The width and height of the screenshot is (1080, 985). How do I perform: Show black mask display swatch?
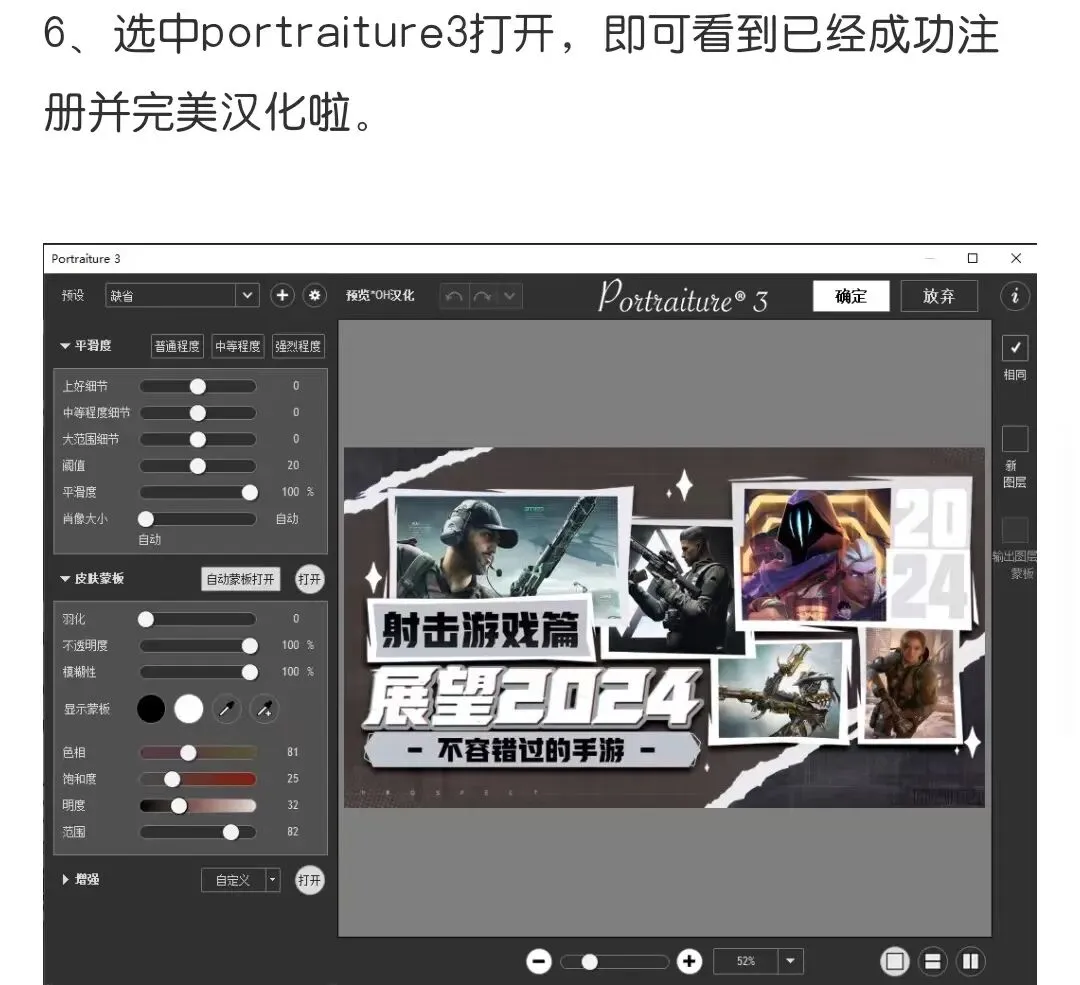151,709
